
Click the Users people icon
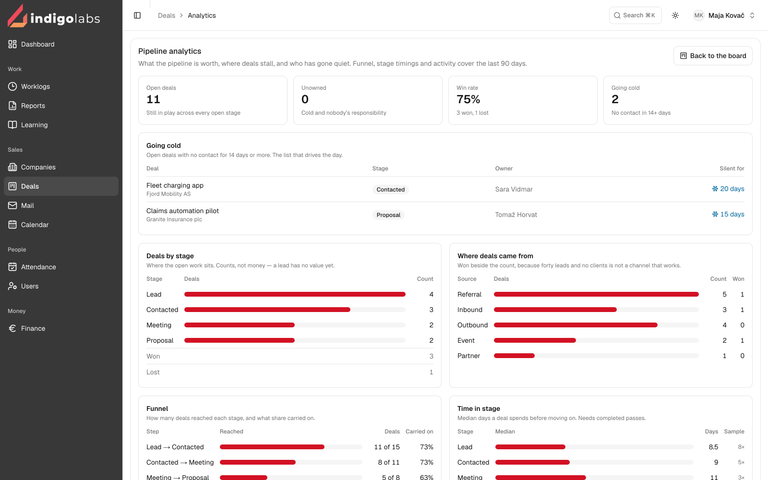12,286
